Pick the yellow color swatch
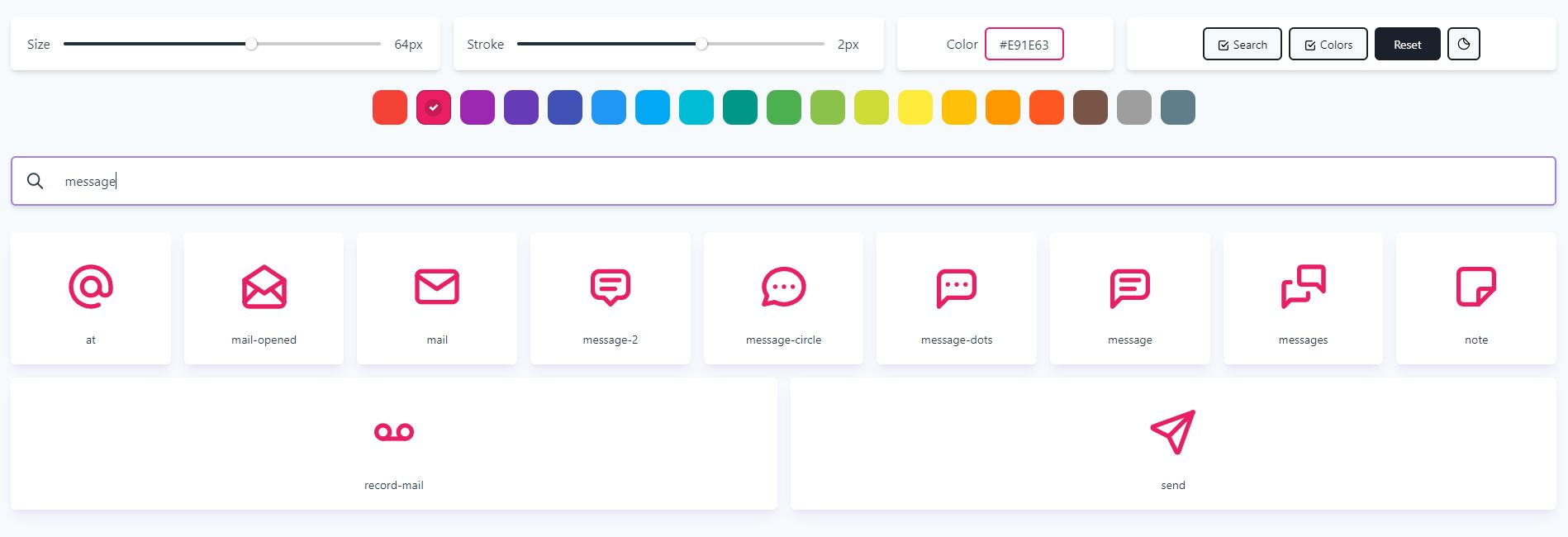 [x=915, y=107]
